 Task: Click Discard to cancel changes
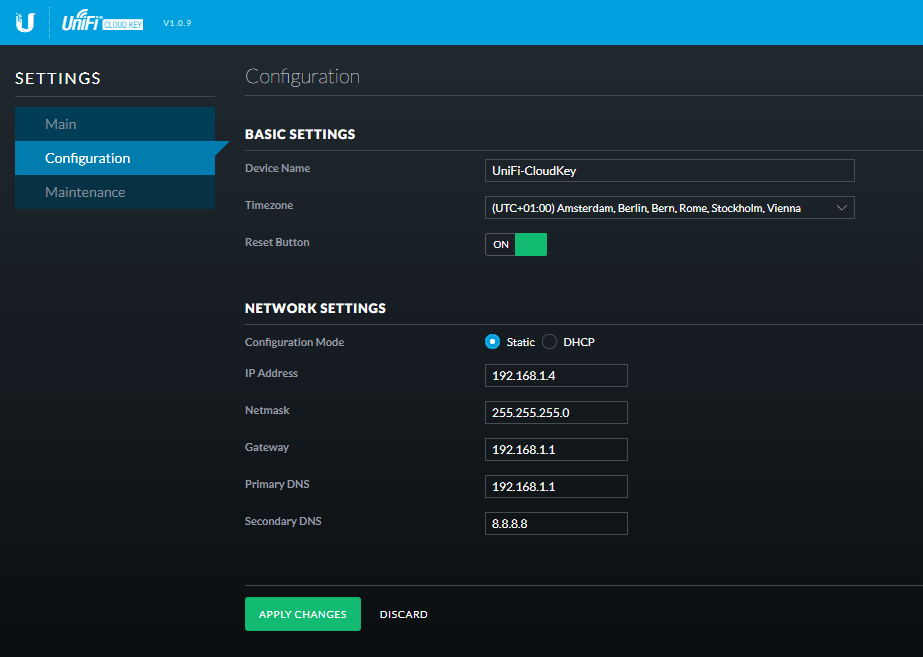click(403, 614)
